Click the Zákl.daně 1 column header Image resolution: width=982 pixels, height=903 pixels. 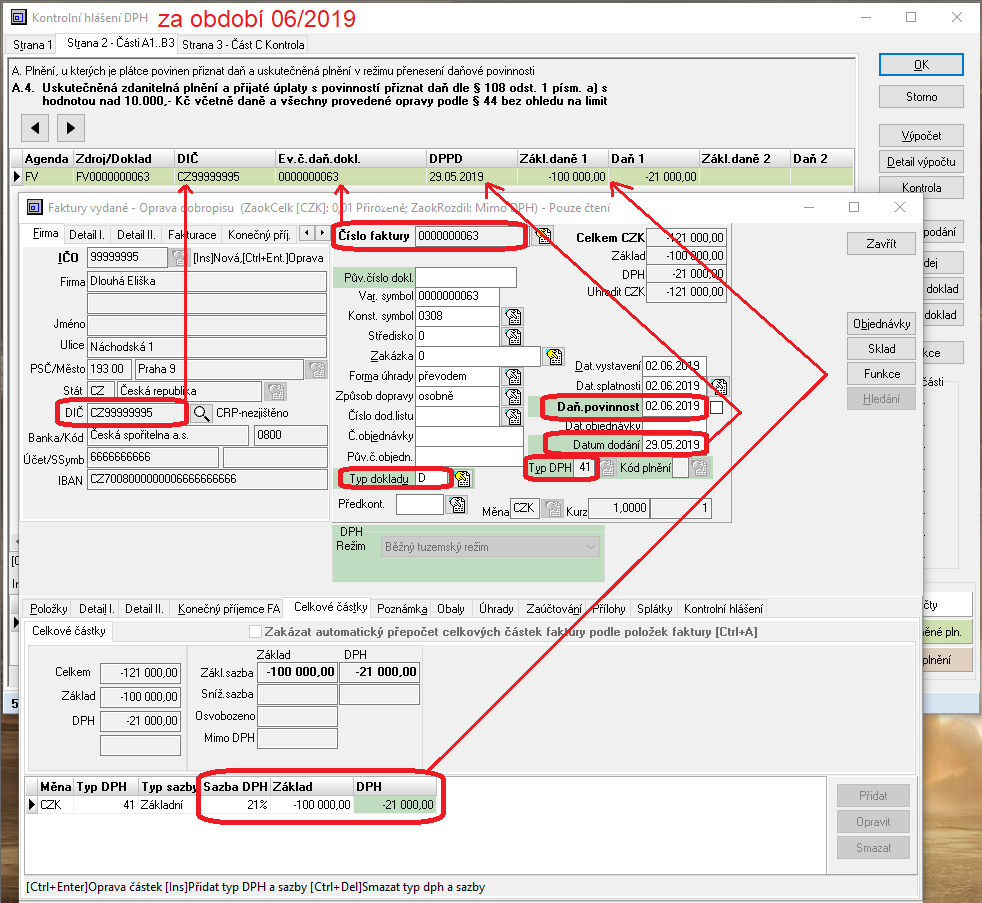tap(562, 159)
